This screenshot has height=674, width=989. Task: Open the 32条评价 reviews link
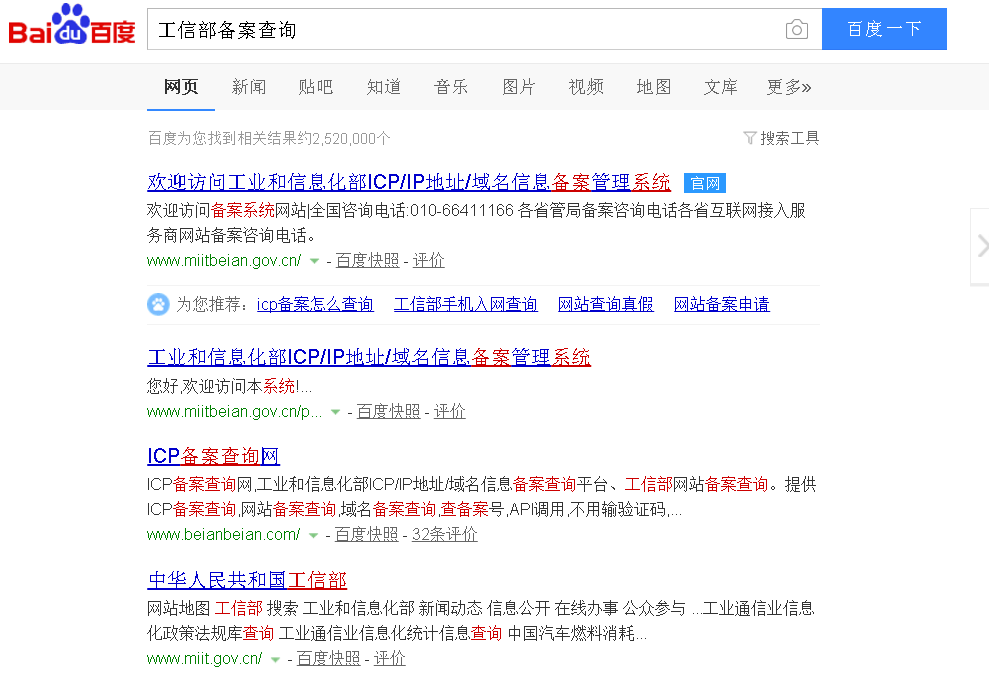[445, 535]
